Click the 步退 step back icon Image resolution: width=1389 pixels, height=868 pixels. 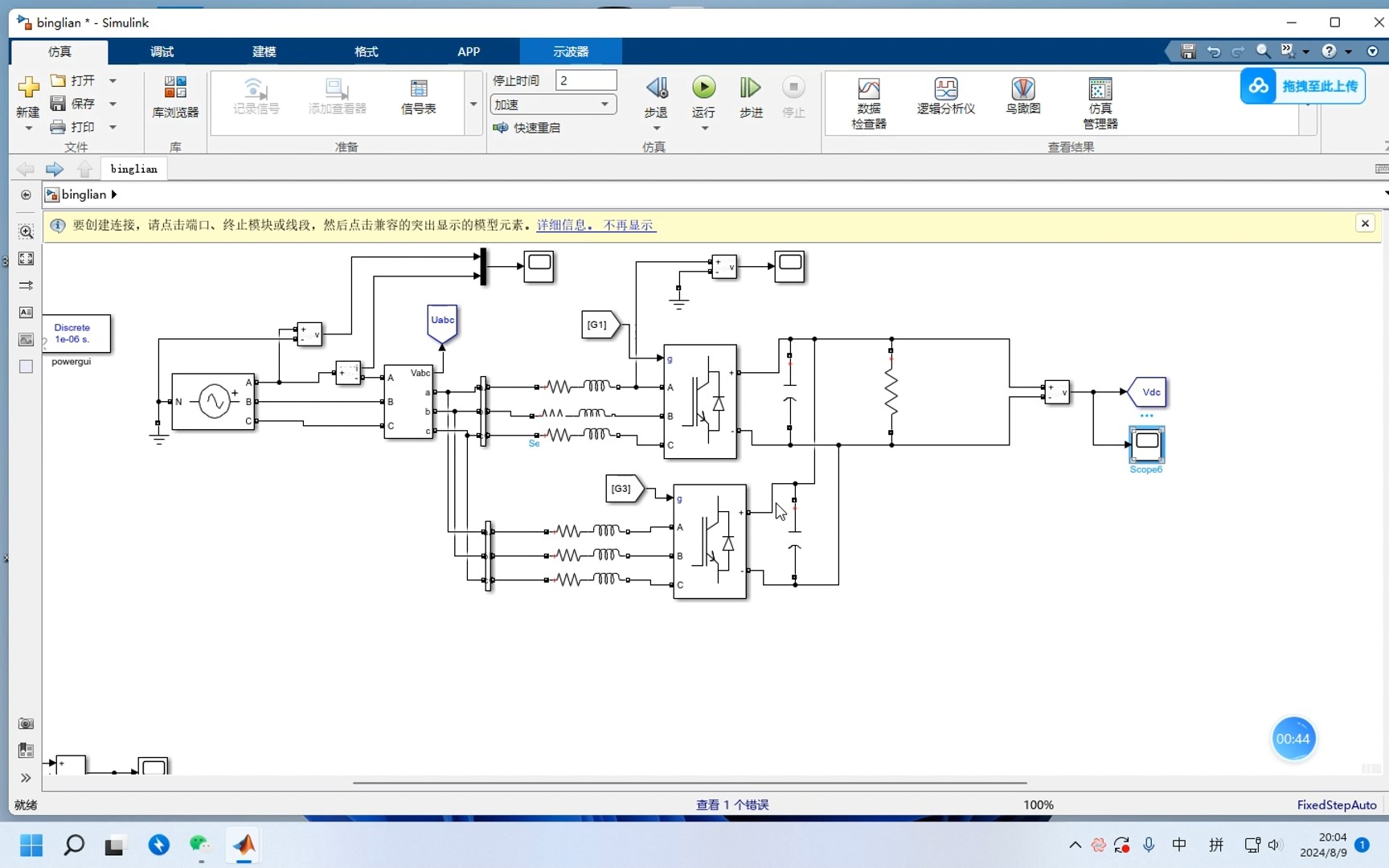[656, 88]
